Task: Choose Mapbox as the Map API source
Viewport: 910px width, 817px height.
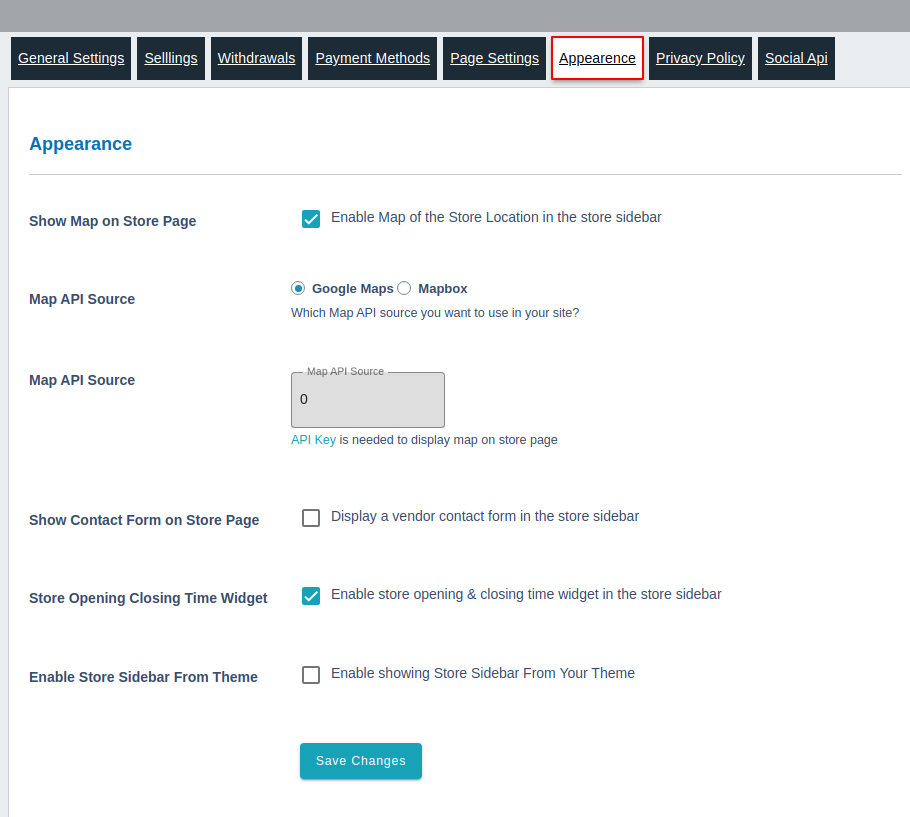Action: point(404,287)
